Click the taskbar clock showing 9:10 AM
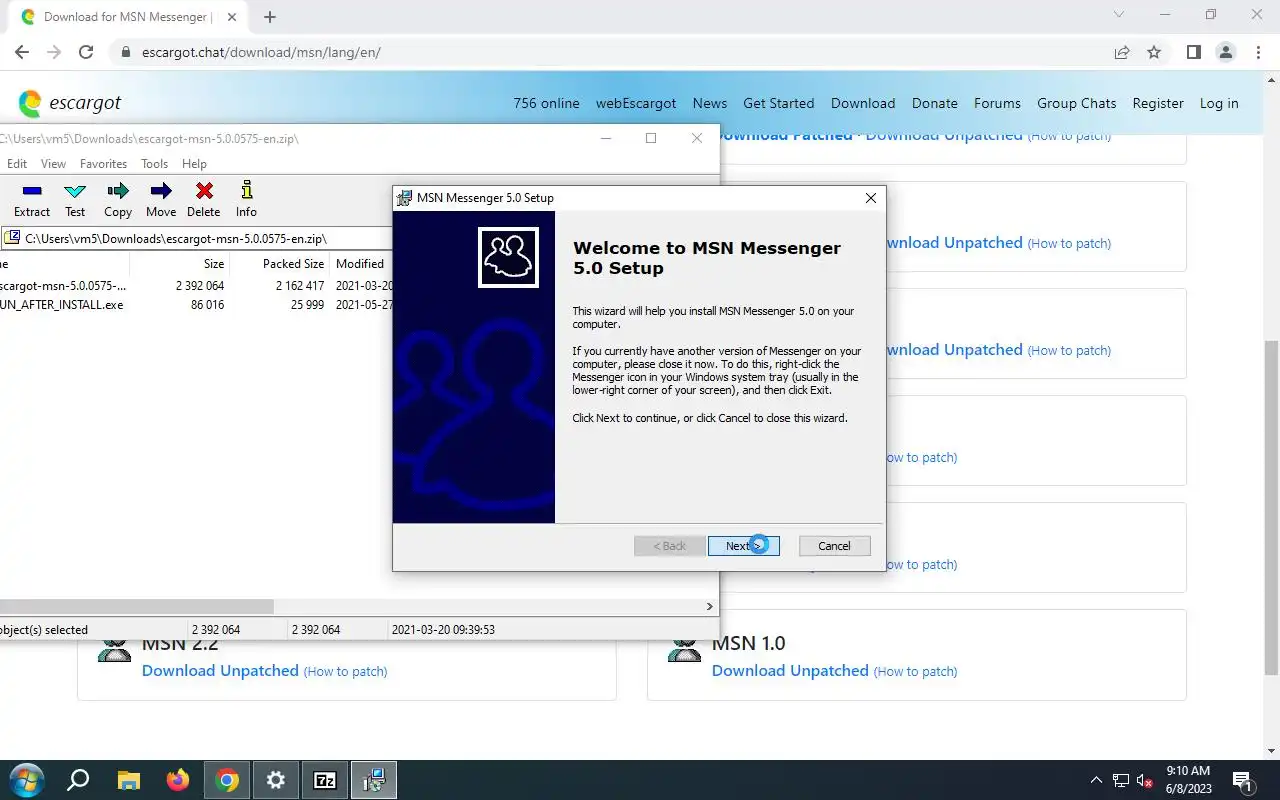Viewport: 1280px width, 800px height. [x=1188, y=780]
